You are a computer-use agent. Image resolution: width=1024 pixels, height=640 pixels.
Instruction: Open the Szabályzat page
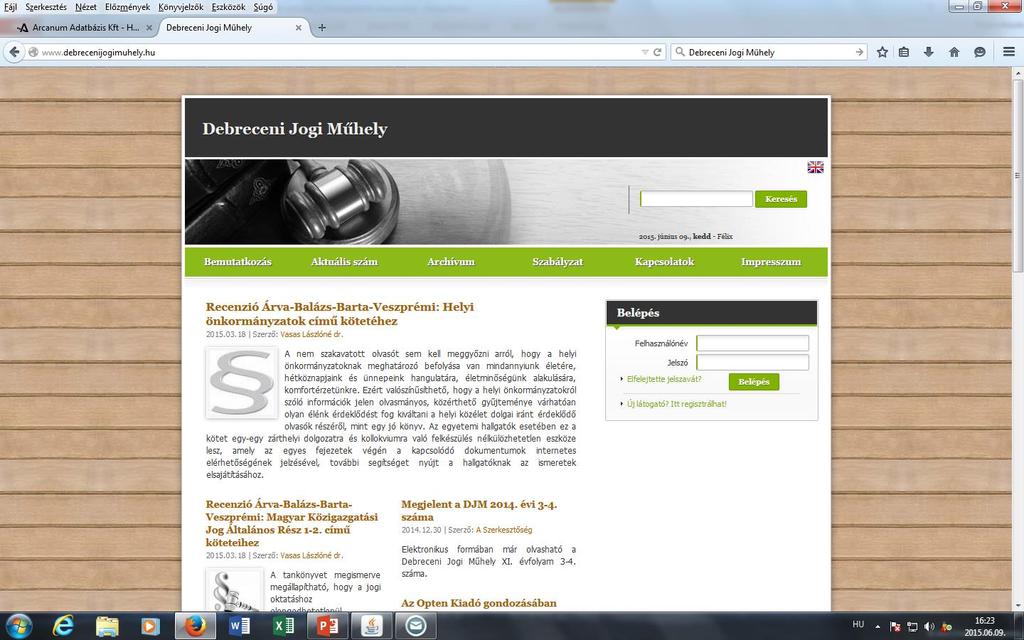(x=558, y=262)
